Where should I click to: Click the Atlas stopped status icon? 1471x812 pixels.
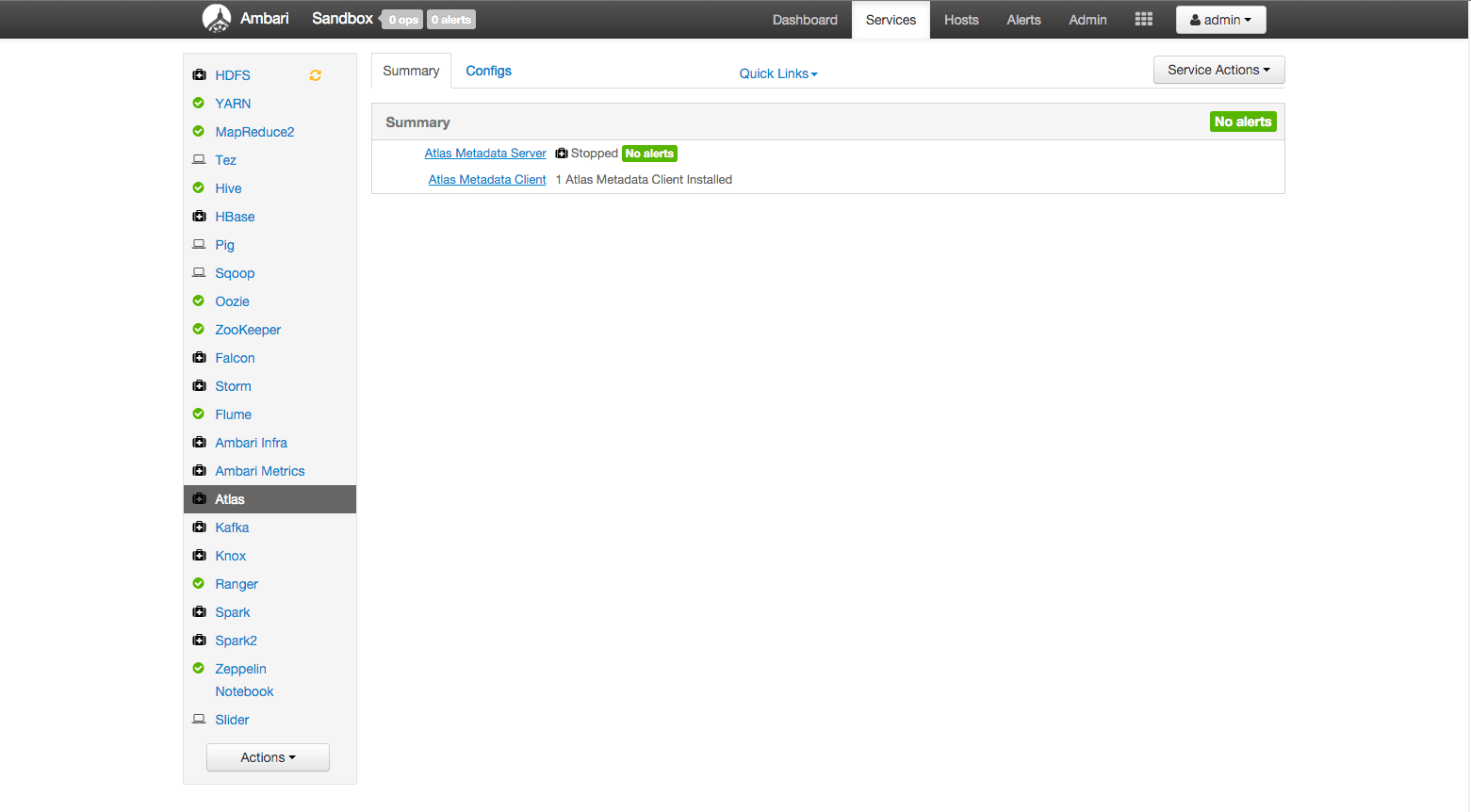(199, 498)
